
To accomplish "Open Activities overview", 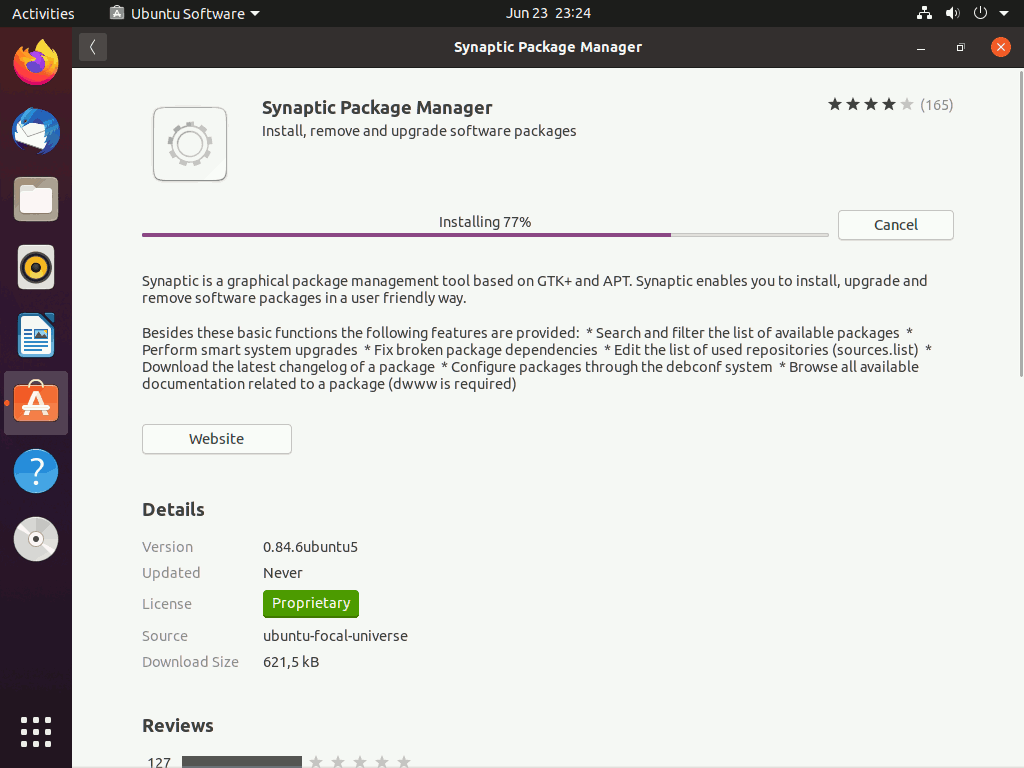I will click(x=43, y=13).
